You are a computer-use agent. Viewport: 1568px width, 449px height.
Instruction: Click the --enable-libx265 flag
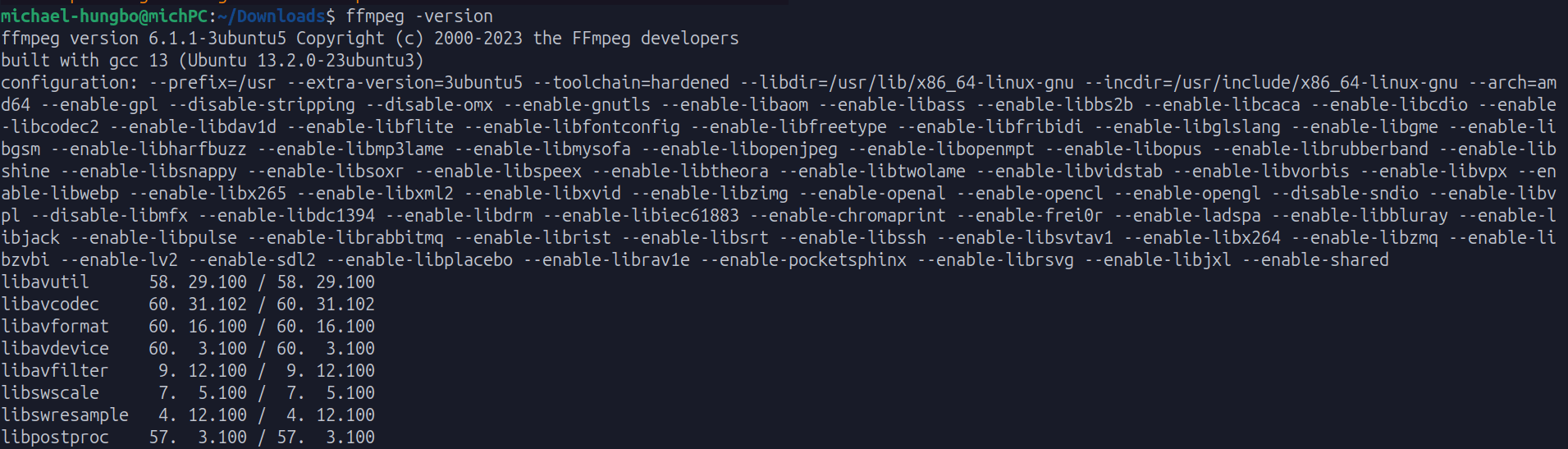pyautogui.click(x=208, y=194)
